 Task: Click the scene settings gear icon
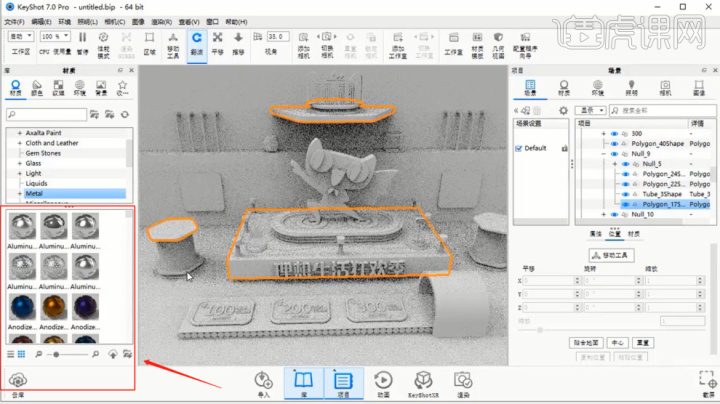pyautogui.click(x=563, y=111)
